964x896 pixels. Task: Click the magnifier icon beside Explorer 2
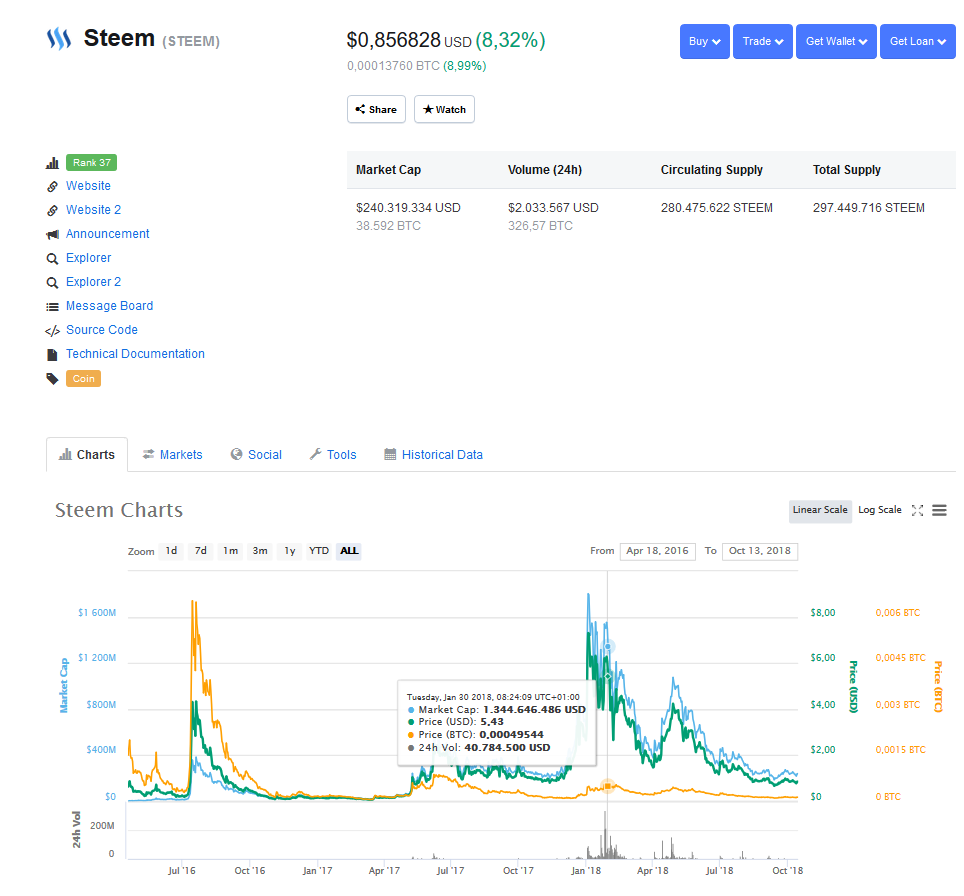point(52,282)
